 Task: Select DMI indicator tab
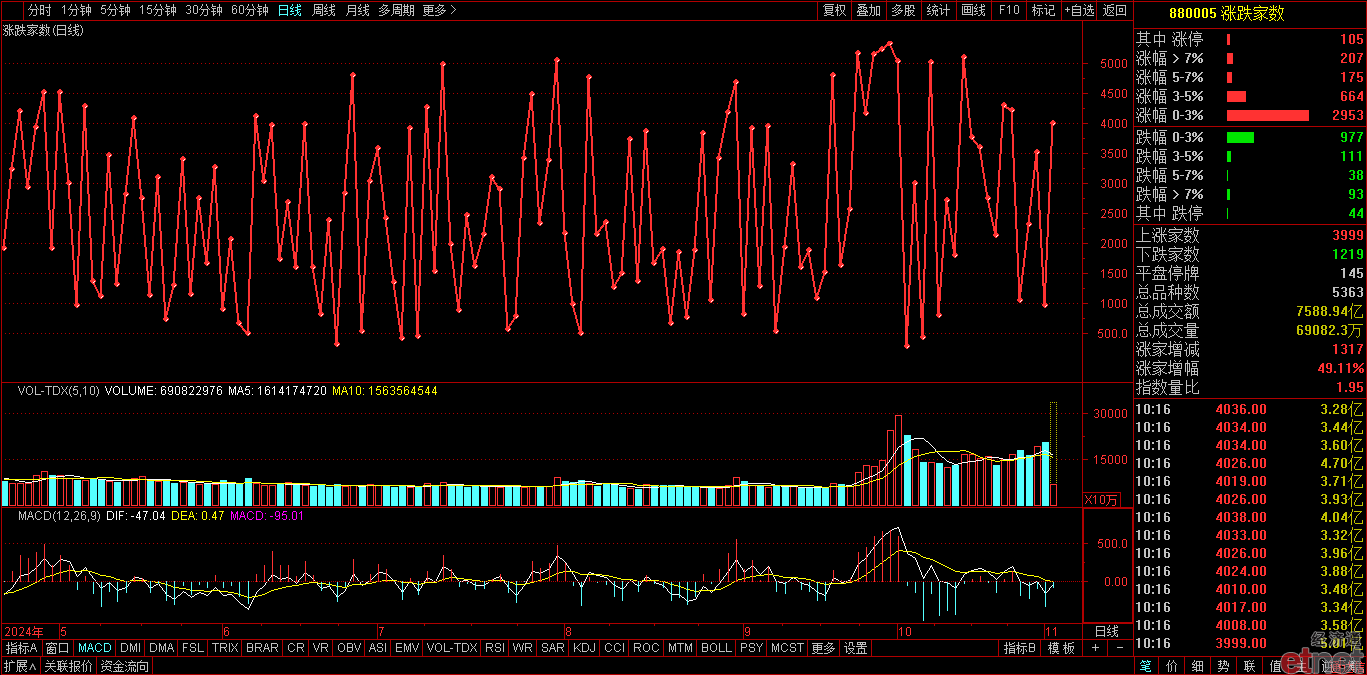(x=131, y=648)
